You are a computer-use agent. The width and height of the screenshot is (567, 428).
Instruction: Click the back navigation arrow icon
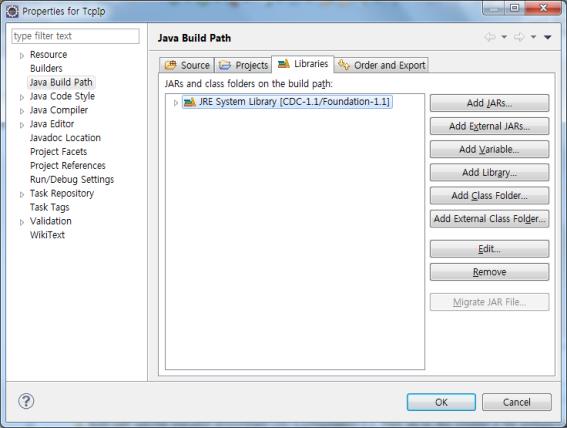click(x=490, y=37)
